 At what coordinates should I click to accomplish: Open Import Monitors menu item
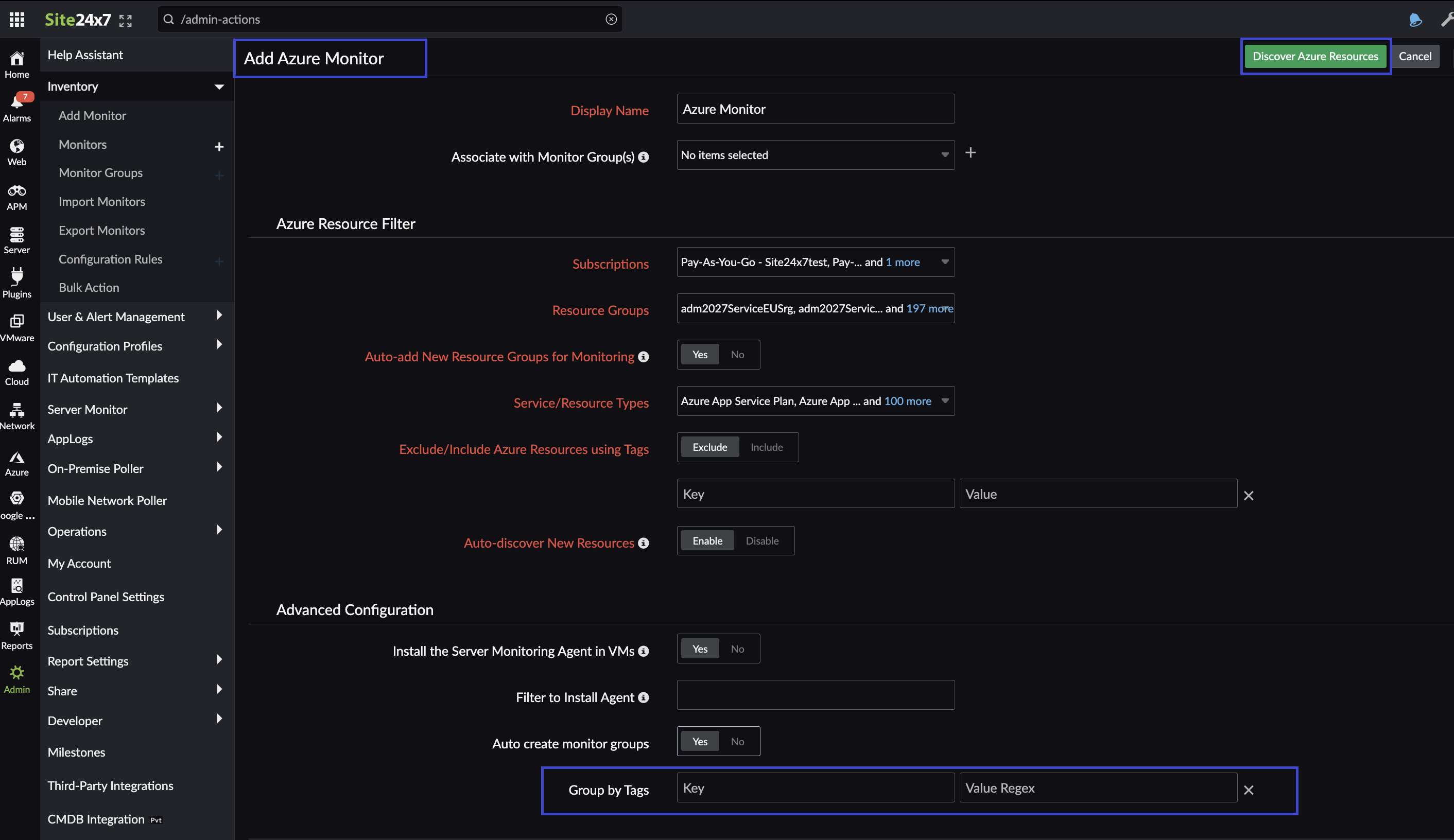[101, 201]
